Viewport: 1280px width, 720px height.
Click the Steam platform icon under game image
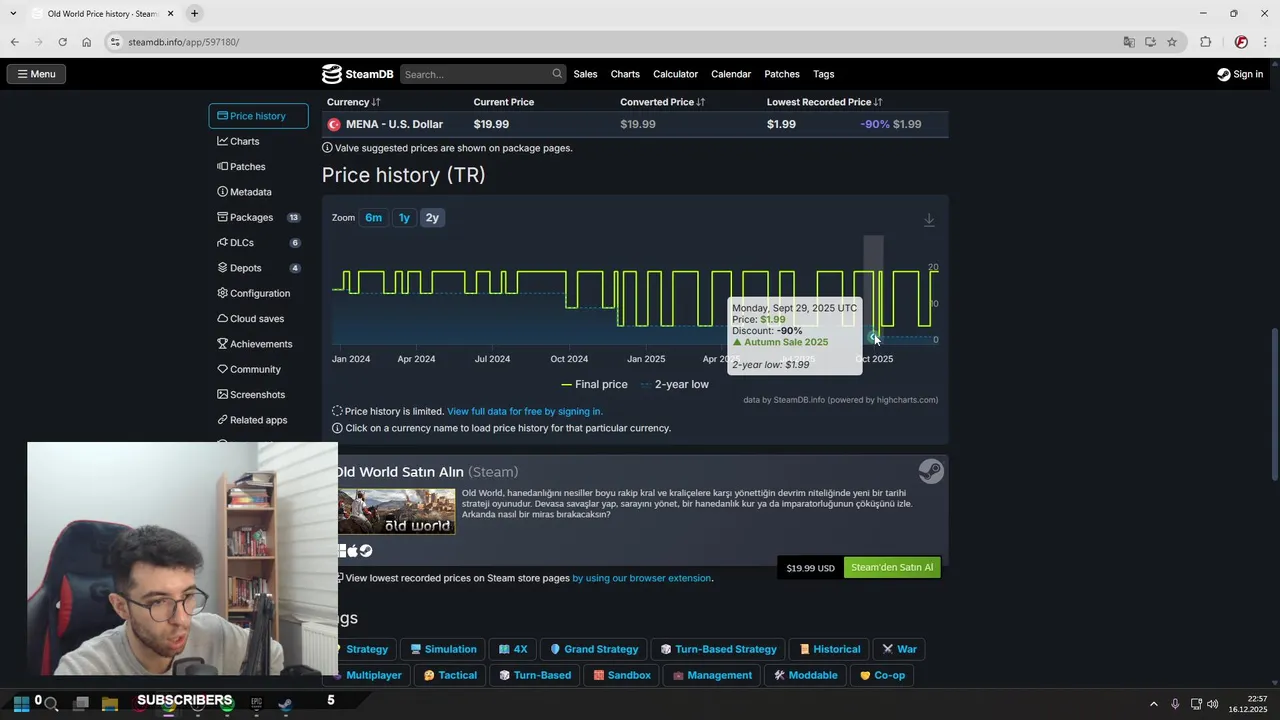(x=366, y=551)
